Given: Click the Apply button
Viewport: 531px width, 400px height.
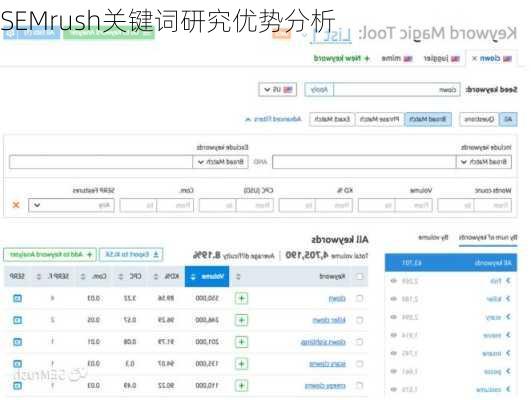Looking at the screenshot, I should point(319,90).
